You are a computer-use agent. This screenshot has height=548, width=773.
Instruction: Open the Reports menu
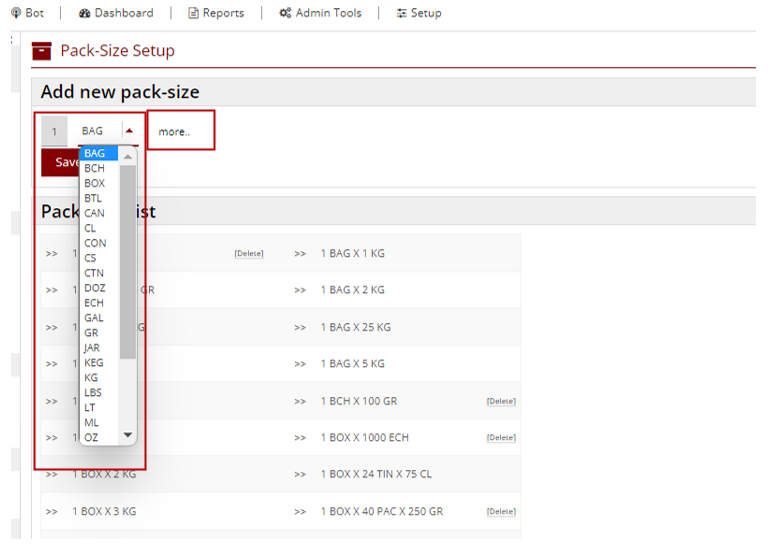pyautogui.click(x=222, y=13)
